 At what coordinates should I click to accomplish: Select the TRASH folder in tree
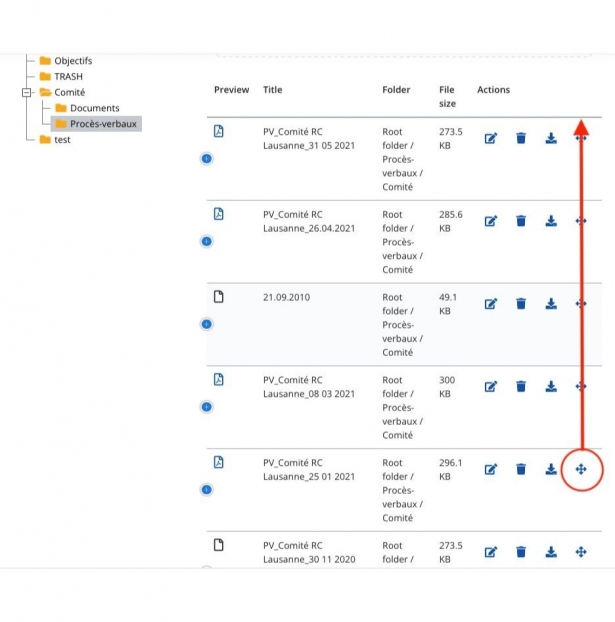(x=68, y=76)
